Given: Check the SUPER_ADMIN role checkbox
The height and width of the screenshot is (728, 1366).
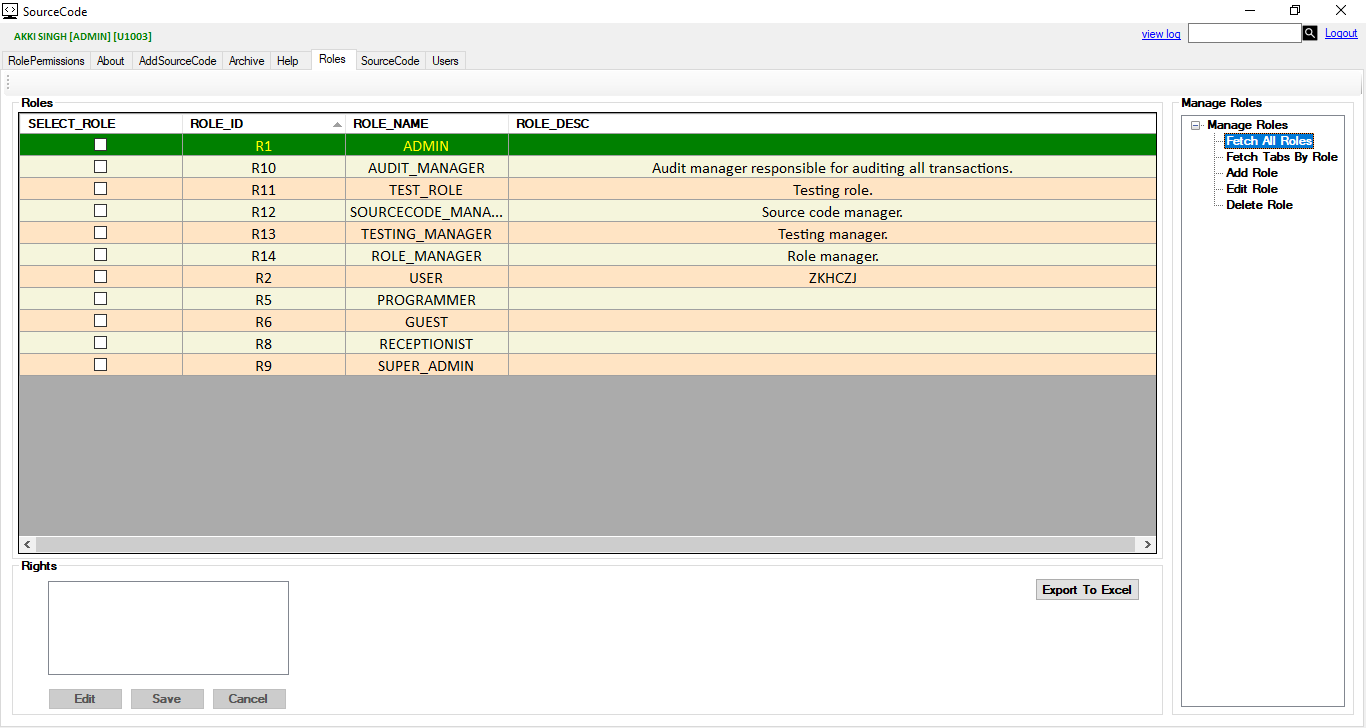Looking at the screenshot, I should (100, 365).
